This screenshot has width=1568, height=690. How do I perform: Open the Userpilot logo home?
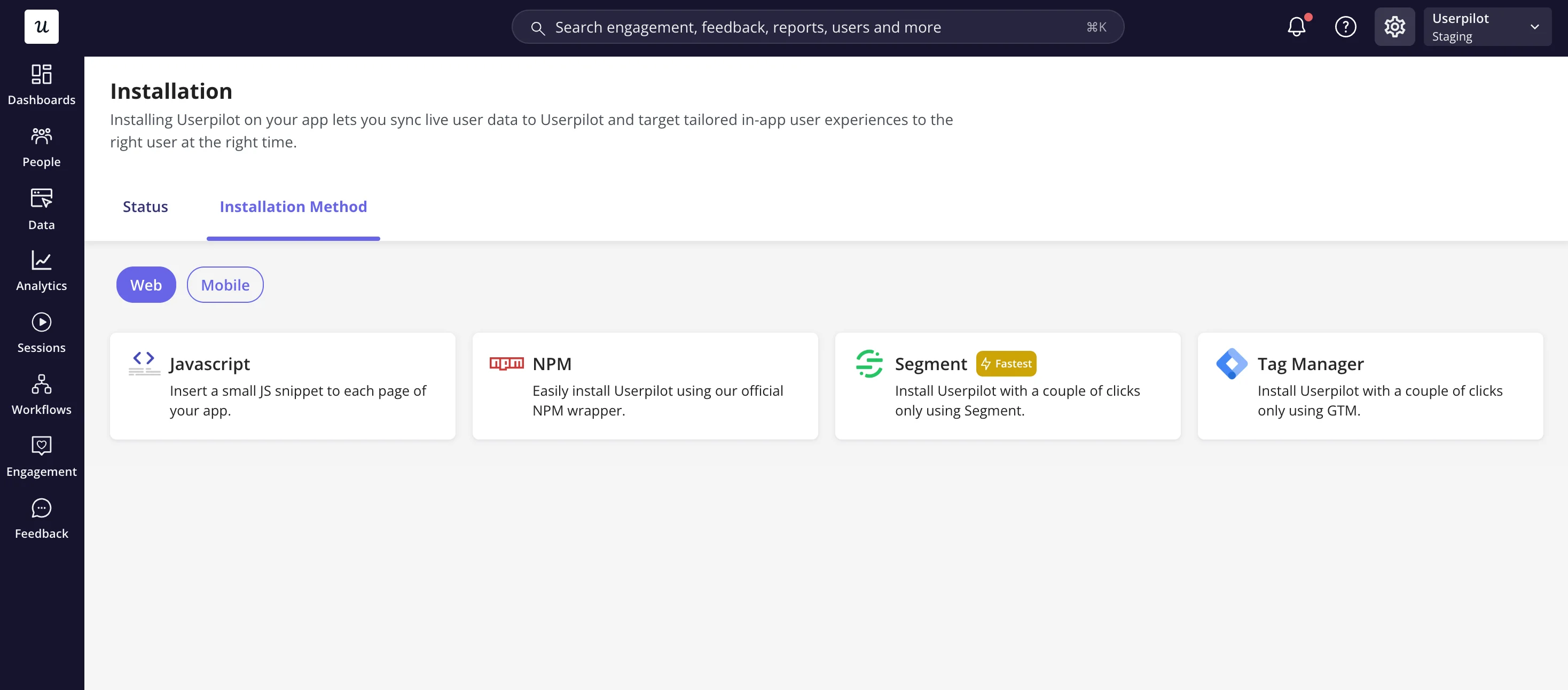click(x=42, y=27)
